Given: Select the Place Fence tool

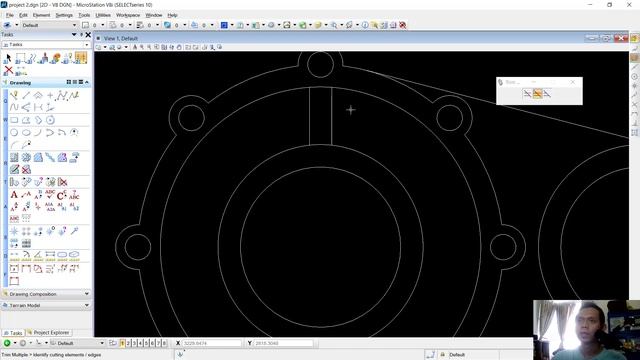Looking at the screenshot, I should (x=20, y=58).
